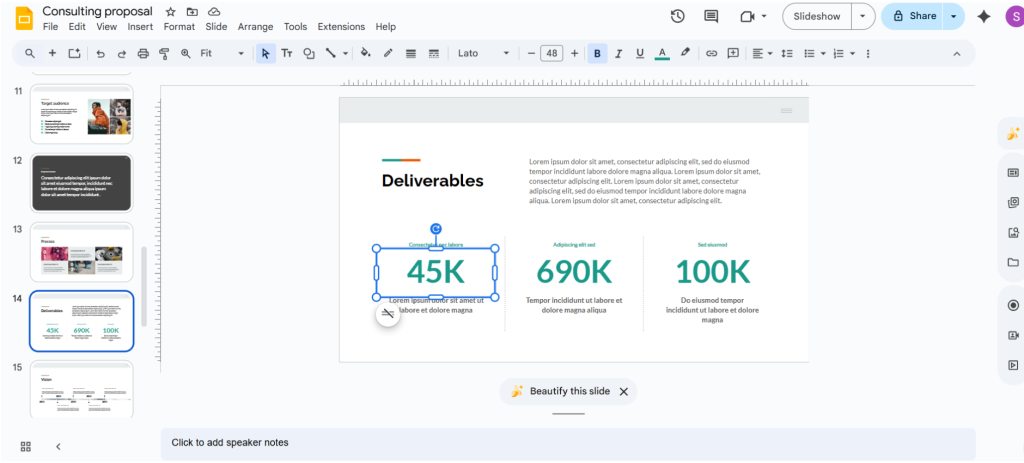The width and height of the screenshot is (1024, 463).
Task: Click the insert link icon
Action: pyautogui.click(x=711, y=53)
